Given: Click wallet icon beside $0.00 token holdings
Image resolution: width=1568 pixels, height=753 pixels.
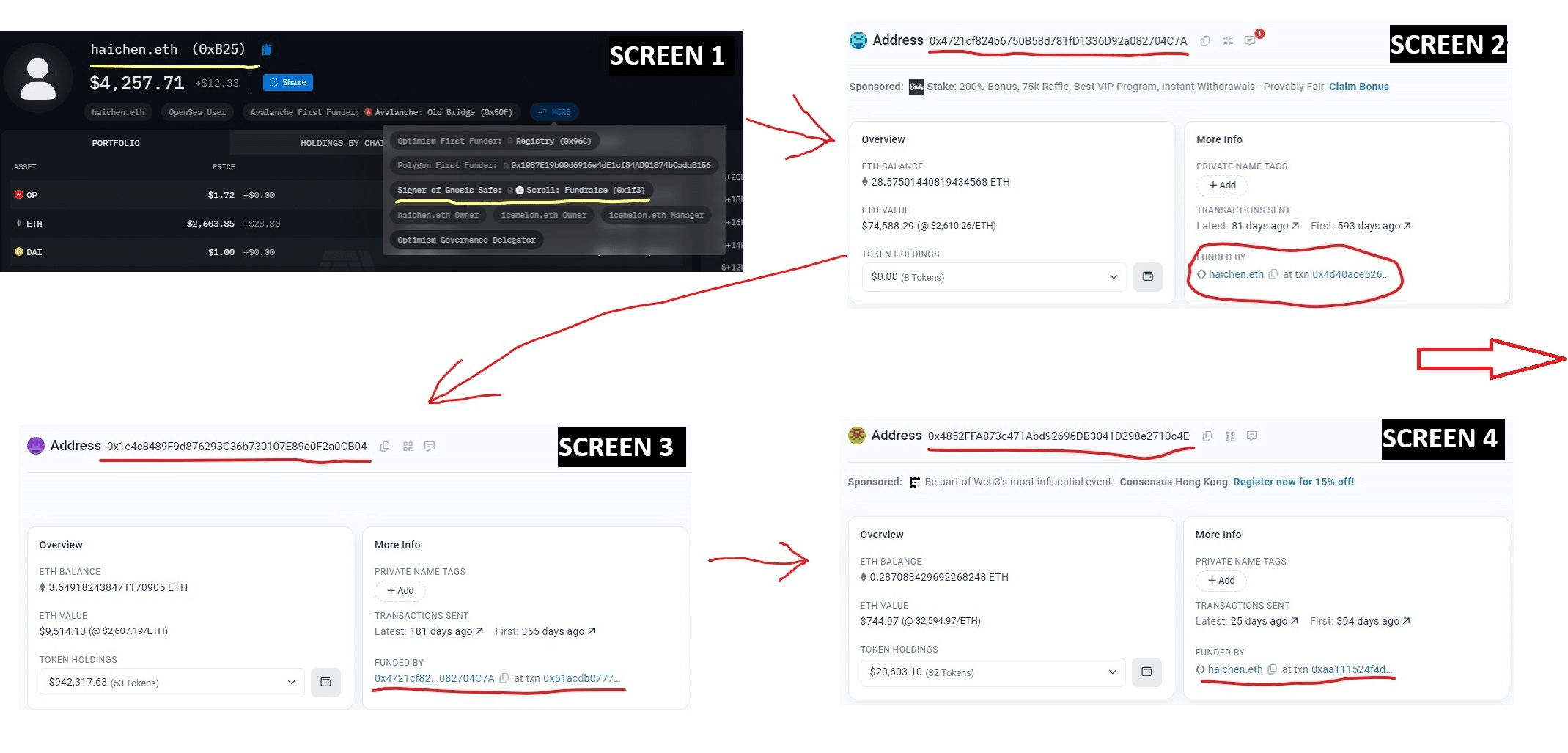Looking at the screenshot, I should click(1148, 277).
